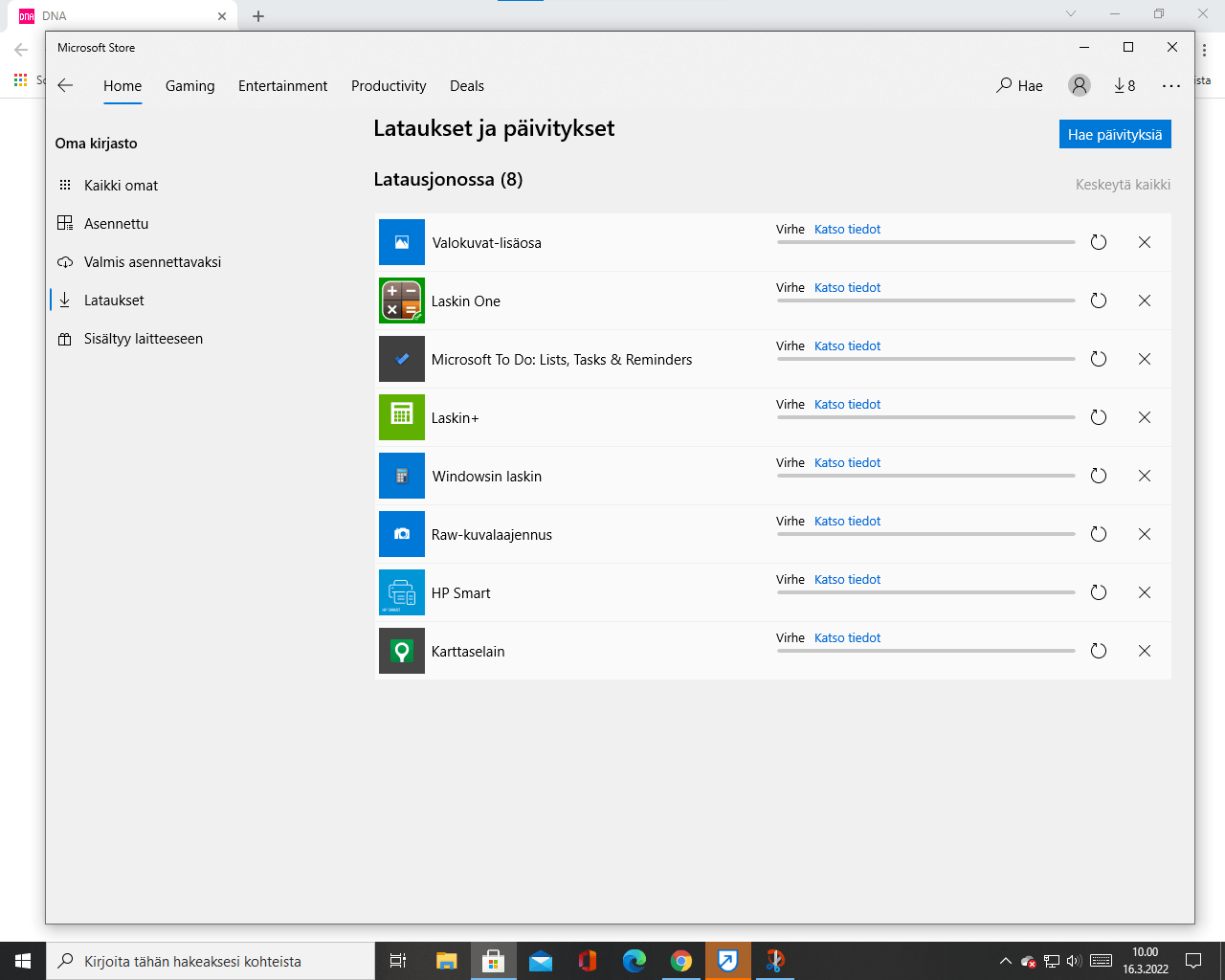Select Kaikki omat in library sidebar

(x=122, y=185)
